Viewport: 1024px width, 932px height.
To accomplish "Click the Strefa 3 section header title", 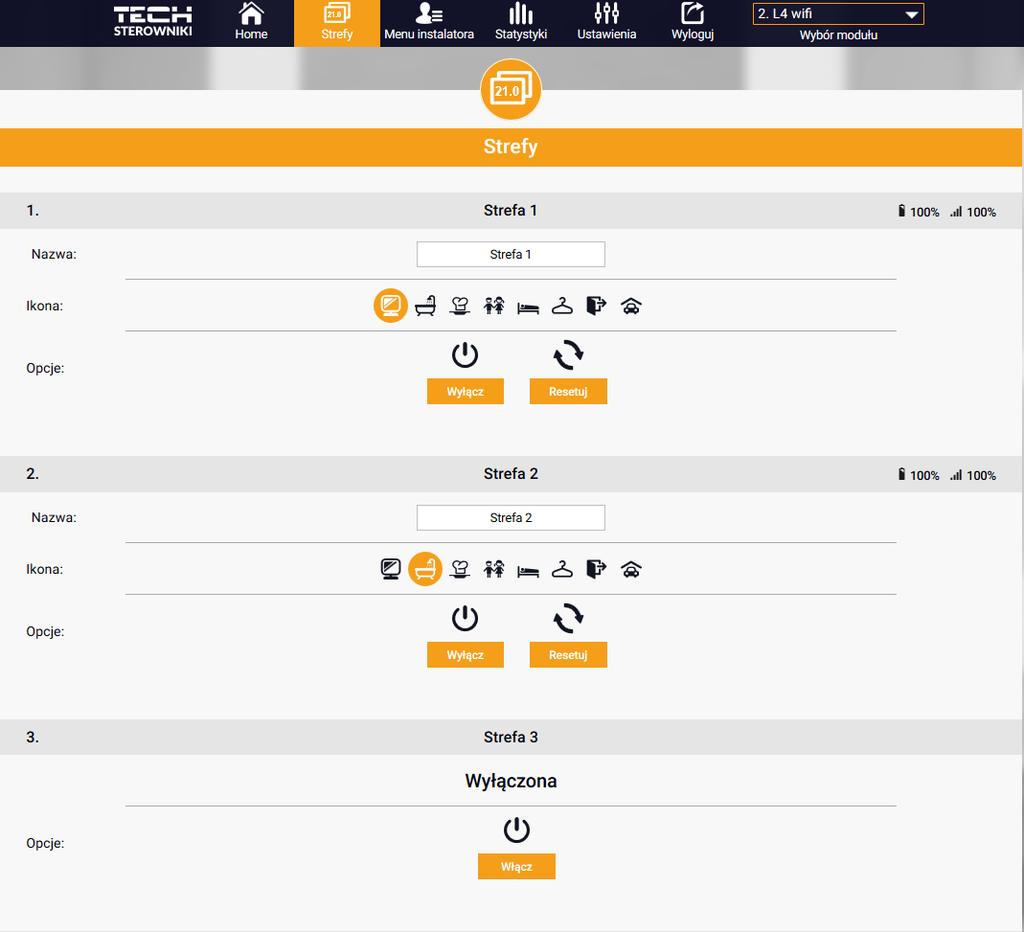I will [511, 737].
